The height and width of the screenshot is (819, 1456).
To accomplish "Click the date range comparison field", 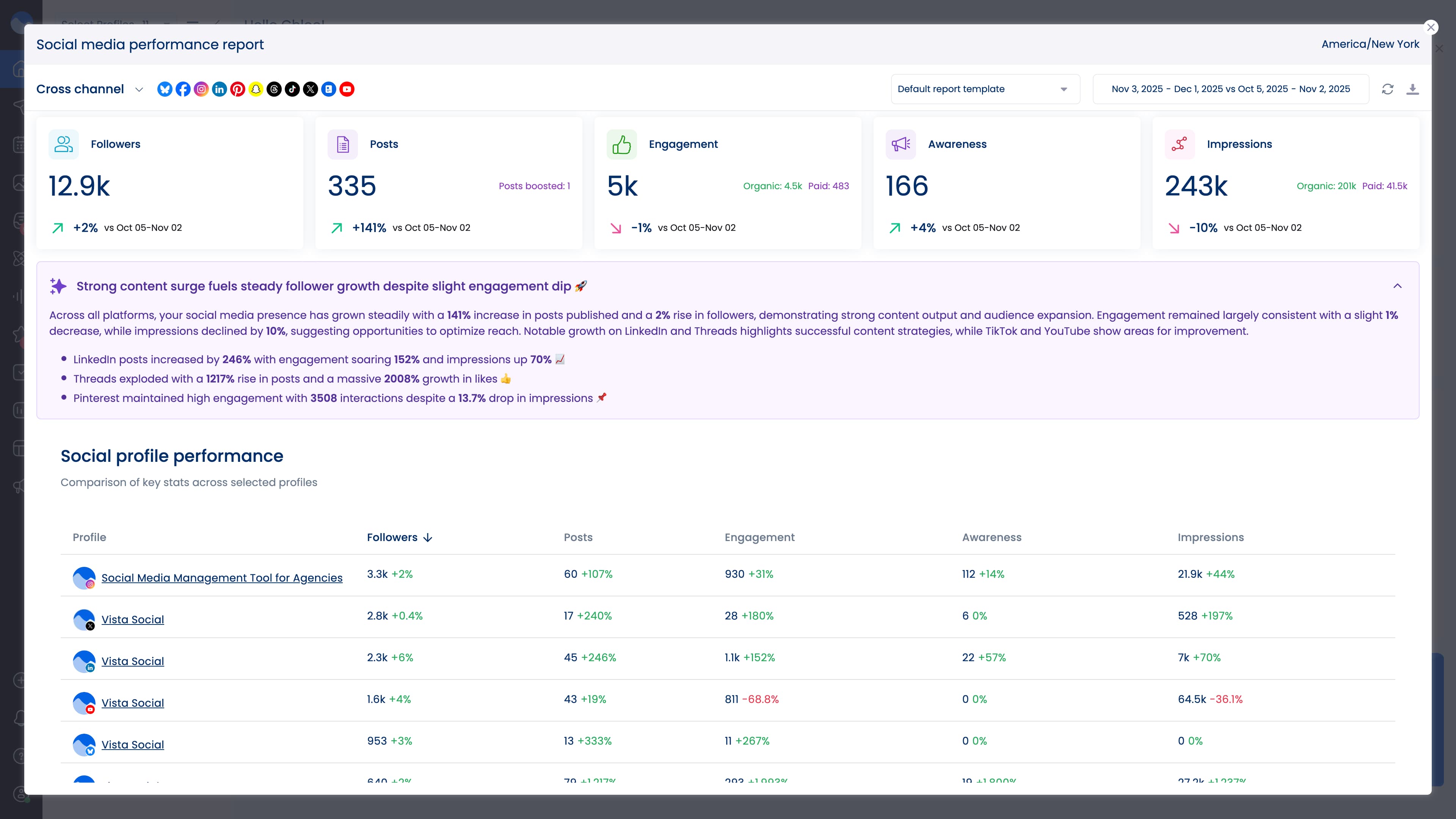I will (x=1230, y=89).
